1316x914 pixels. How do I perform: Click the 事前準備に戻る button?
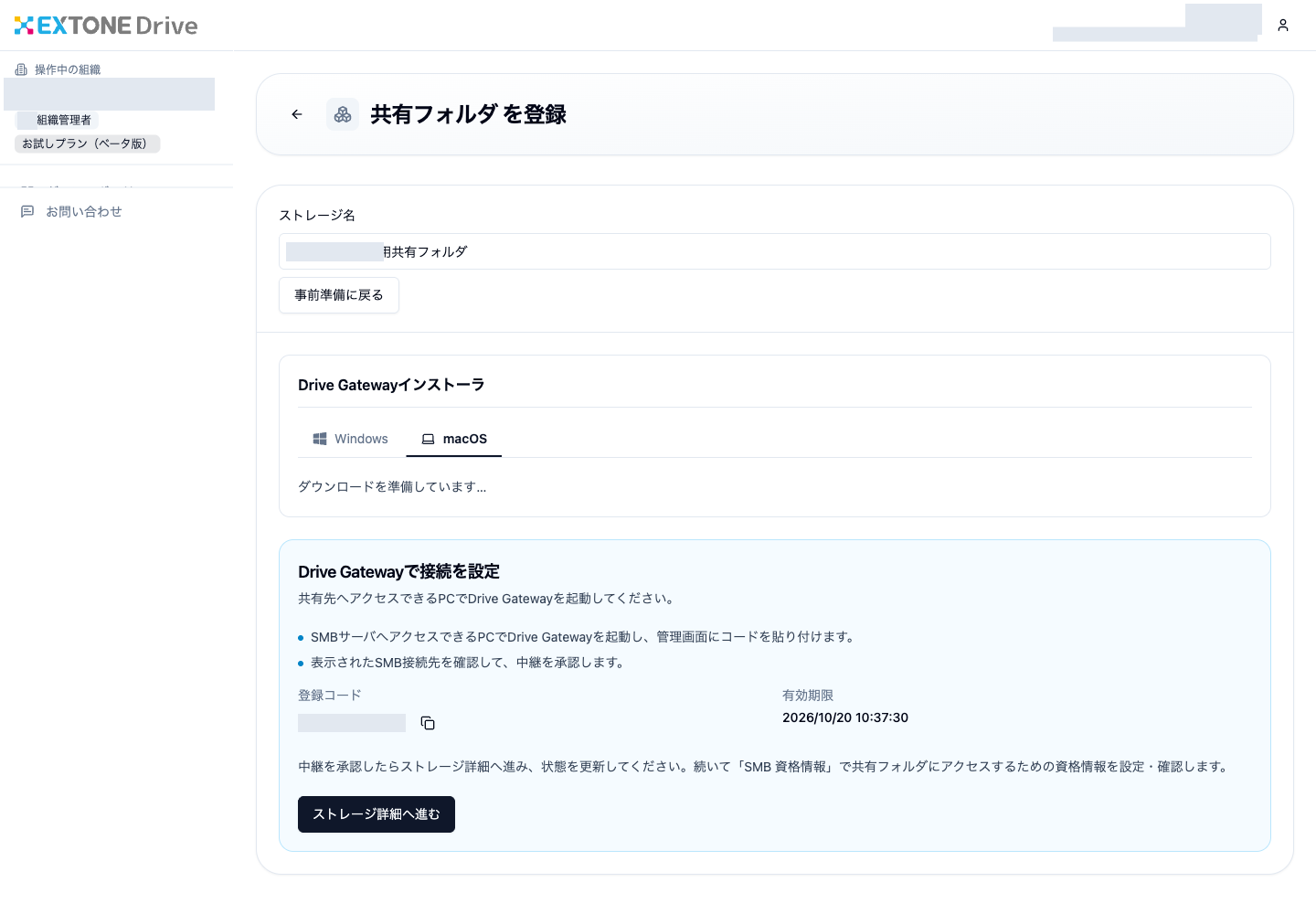(339, 295)
